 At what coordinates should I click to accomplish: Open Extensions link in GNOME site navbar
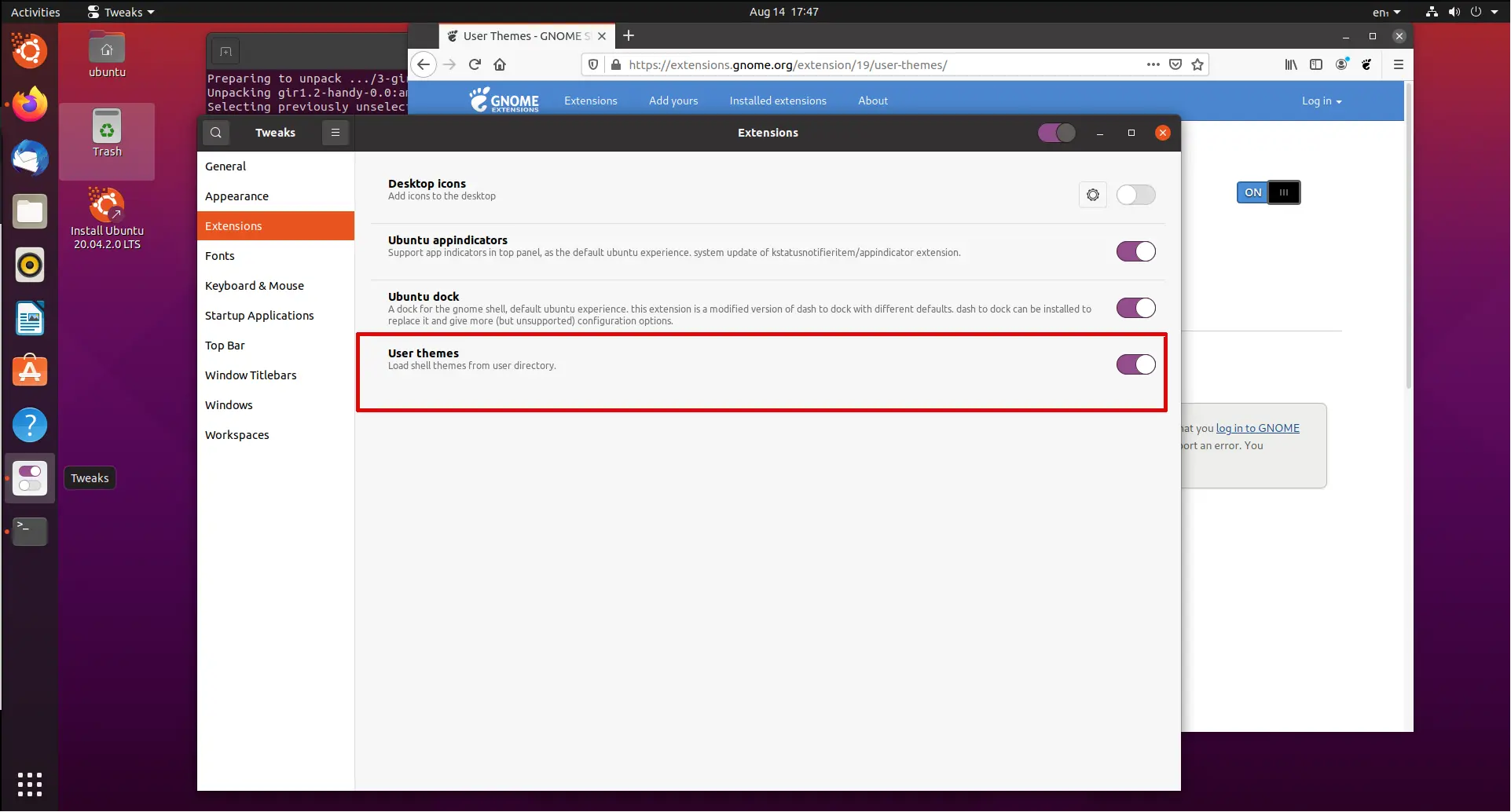coord(591,101)
